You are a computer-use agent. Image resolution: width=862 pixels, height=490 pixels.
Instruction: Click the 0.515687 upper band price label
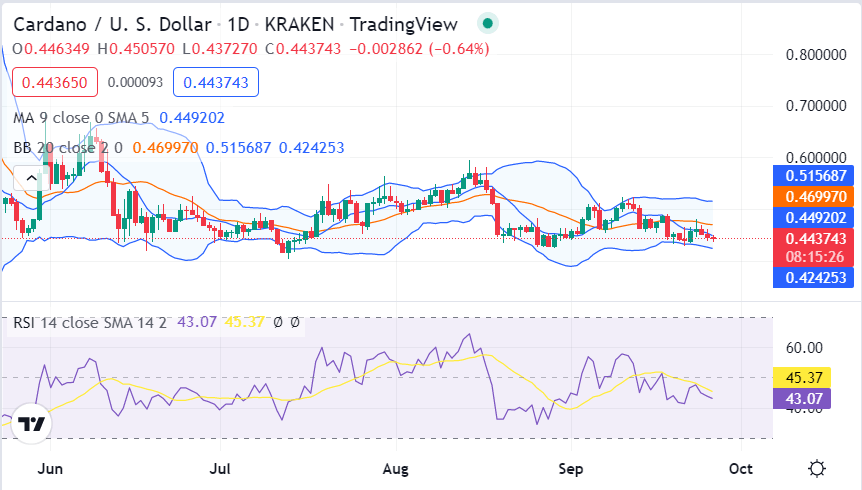[813, 175]
